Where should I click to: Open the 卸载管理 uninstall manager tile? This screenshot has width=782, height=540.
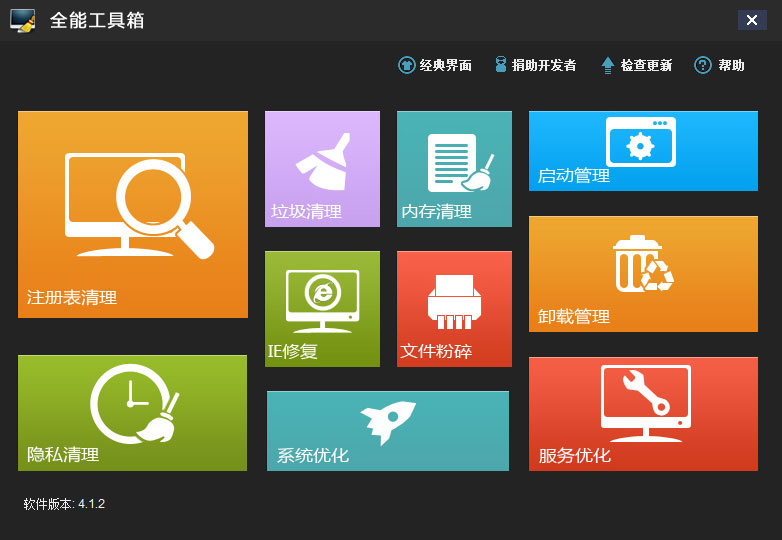643,274
